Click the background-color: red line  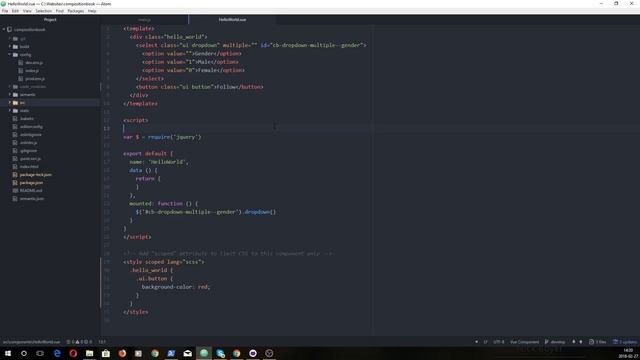click(176, 287)
